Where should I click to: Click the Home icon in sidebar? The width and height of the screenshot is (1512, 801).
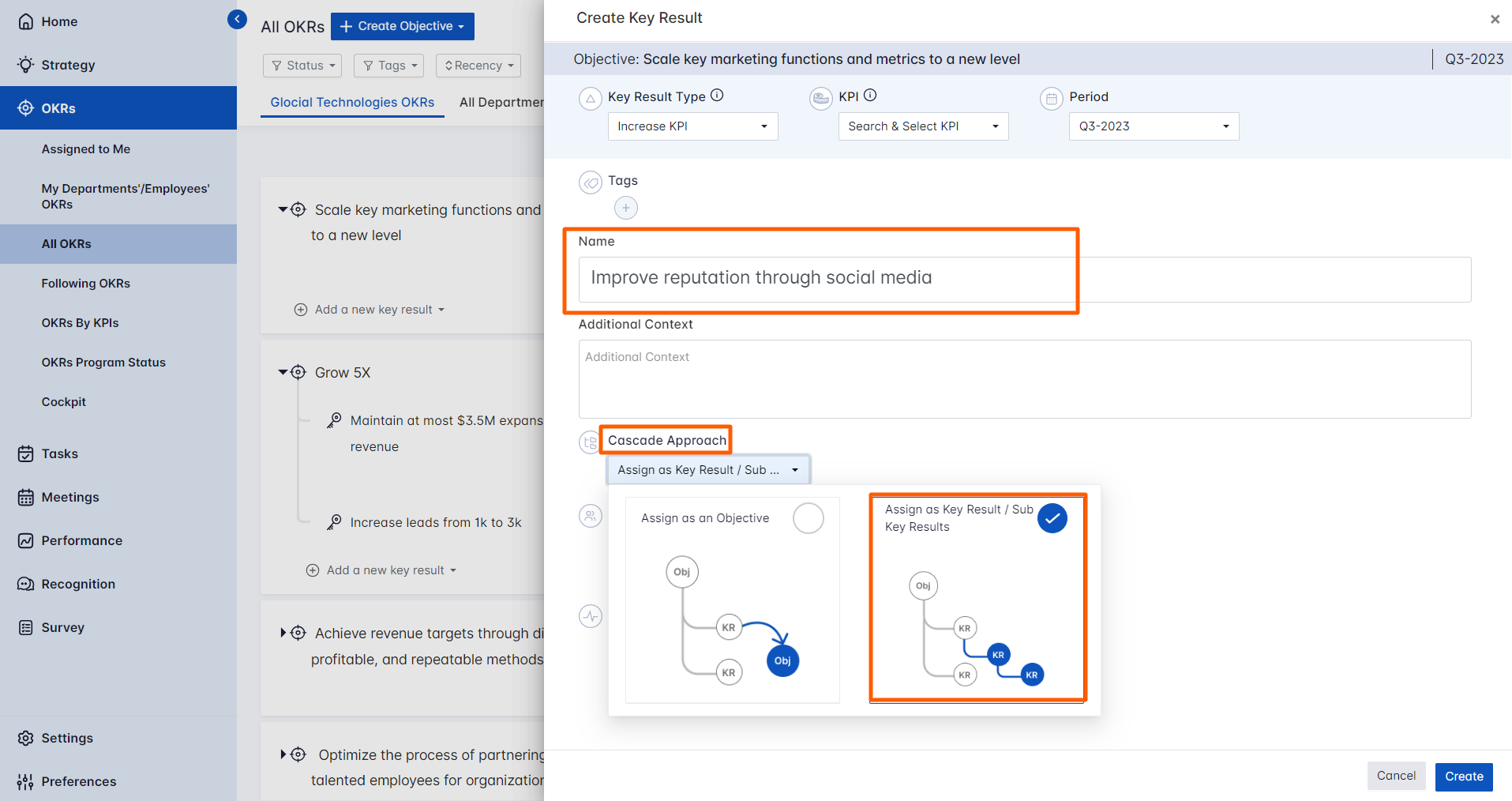(26, 21)
